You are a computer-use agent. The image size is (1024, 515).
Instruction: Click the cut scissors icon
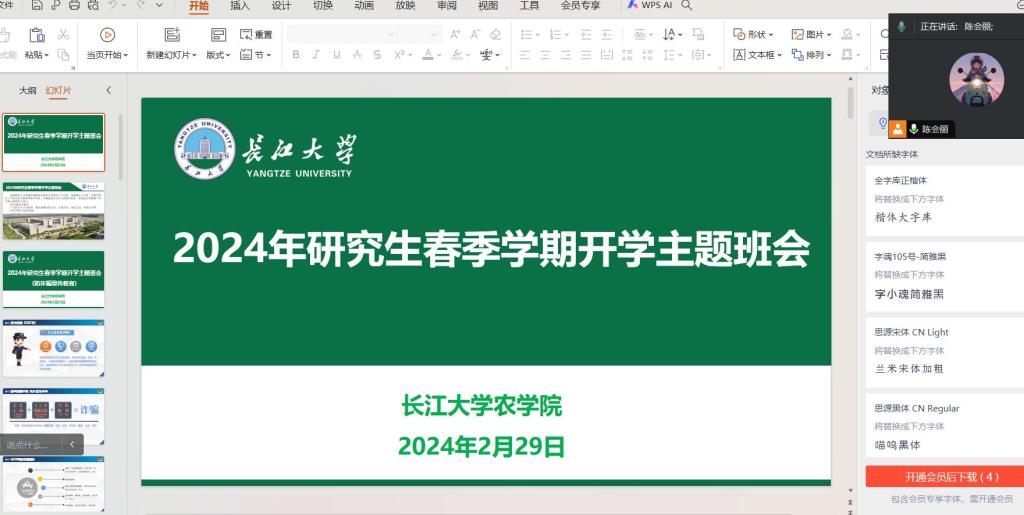click(x=63, y=35)
